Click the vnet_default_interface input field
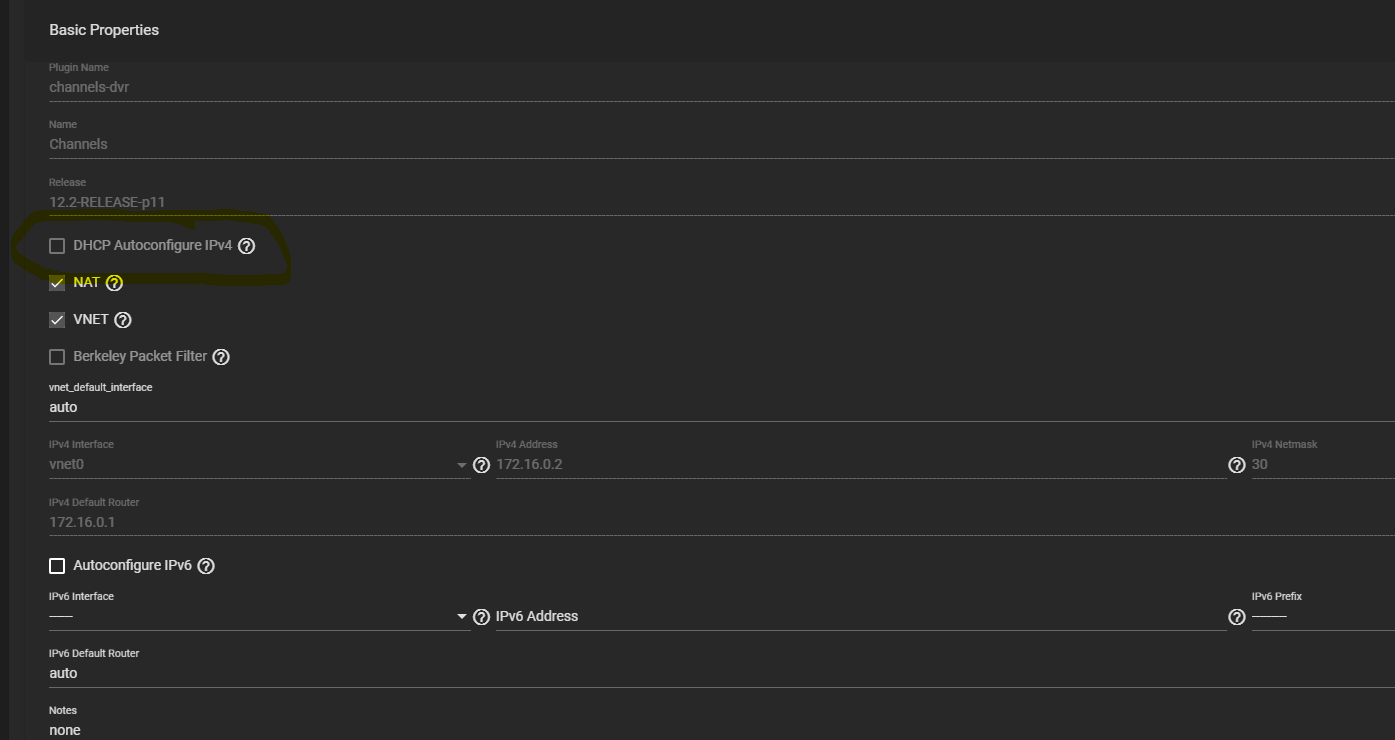The width and height of the screenshot is (1395, 740). point(700,407)
